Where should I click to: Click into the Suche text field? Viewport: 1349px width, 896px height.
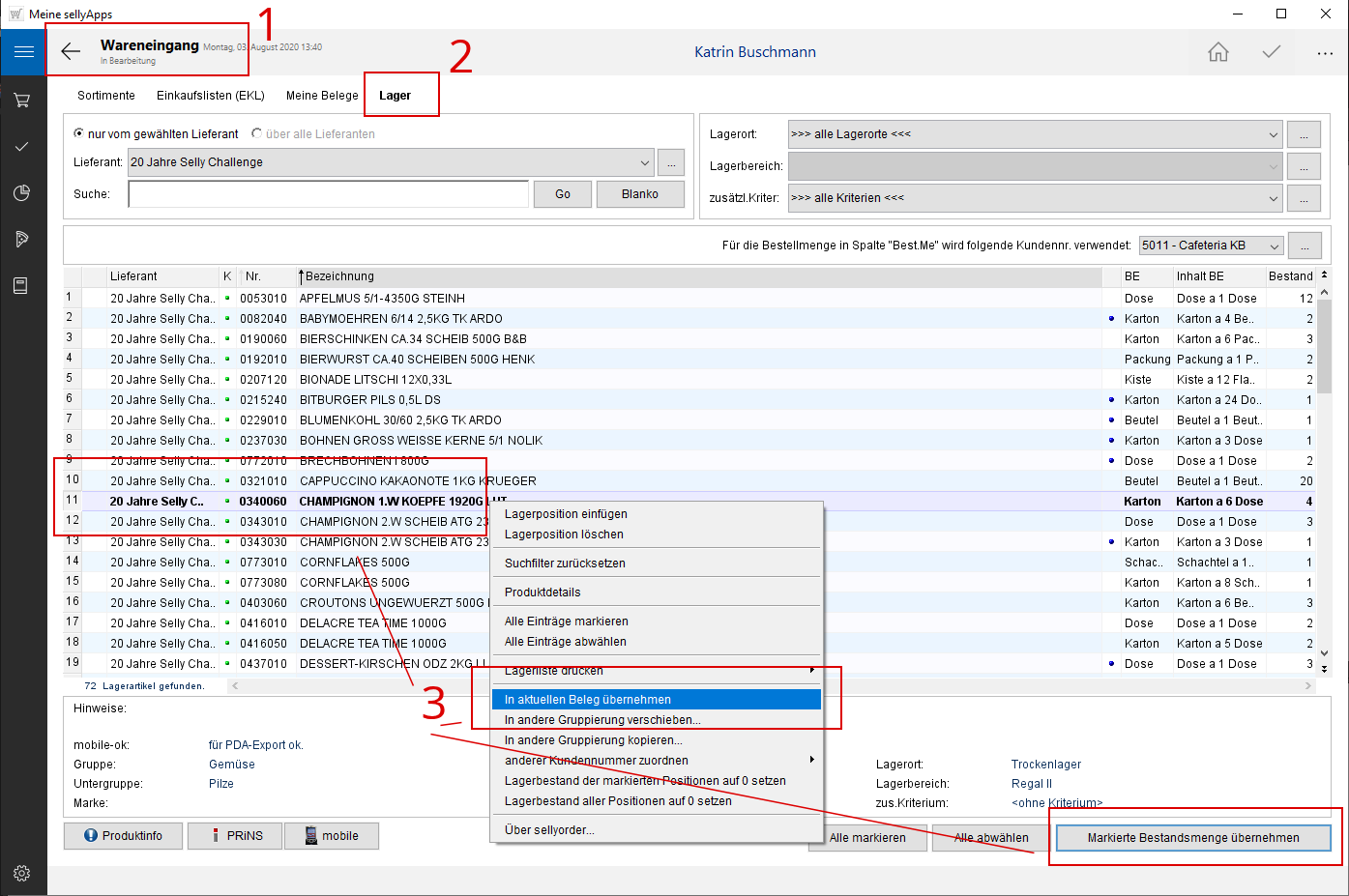pos(329,194)
